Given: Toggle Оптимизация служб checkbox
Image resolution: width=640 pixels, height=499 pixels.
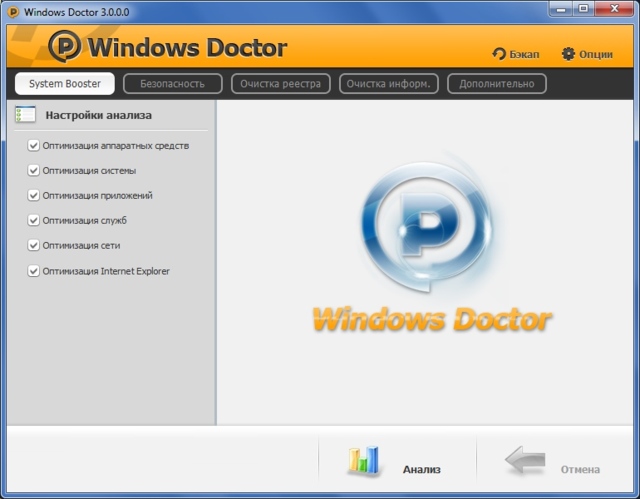Looking at the screenshot, I should pos(34,221).
